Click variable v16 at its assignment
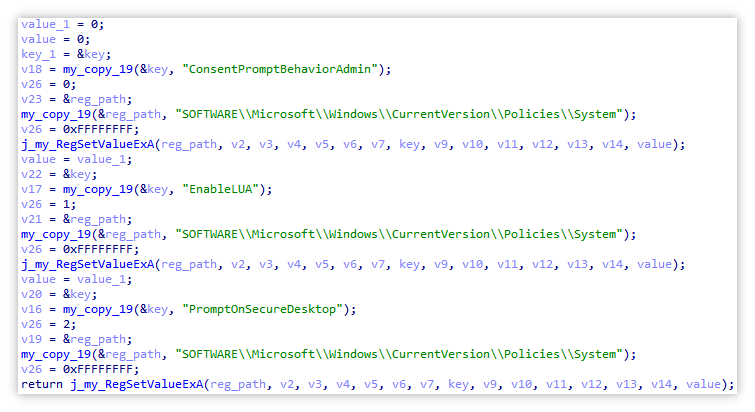 click(x=32, y=309)
